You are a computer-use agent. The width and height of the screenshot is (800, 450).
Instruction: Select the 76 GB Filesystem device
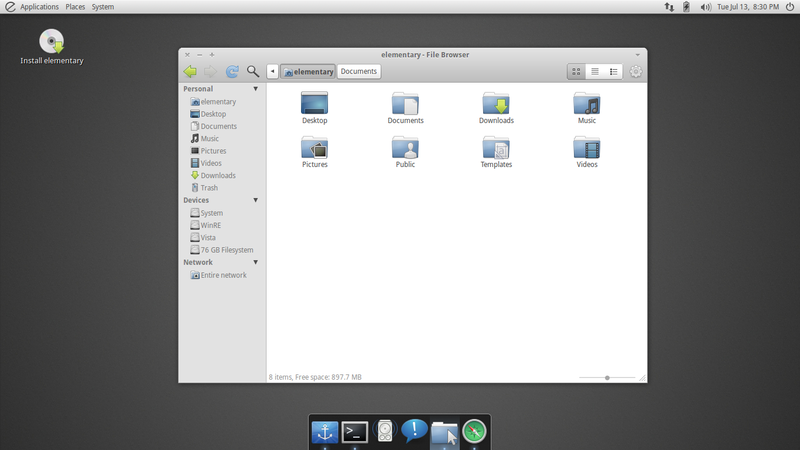click(x=221, y=249)
